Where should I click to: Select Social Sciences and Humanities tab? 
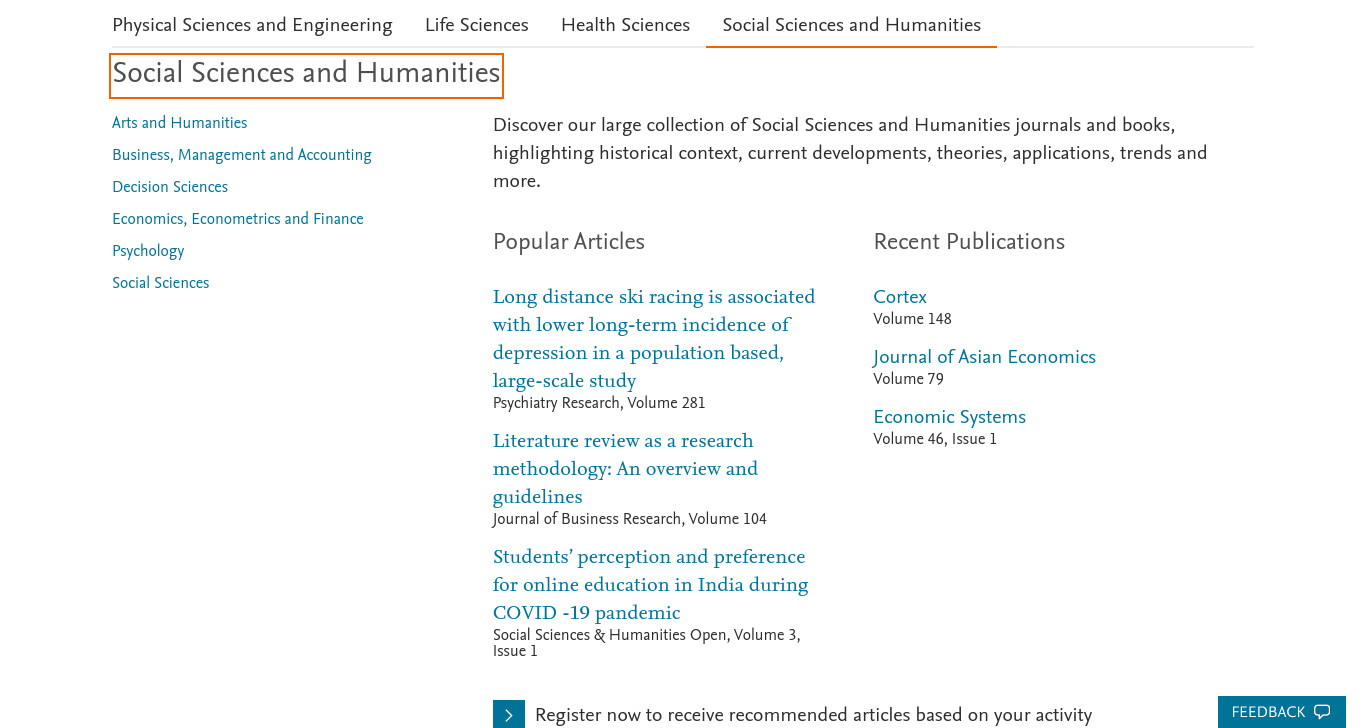[x=851, y=25]
